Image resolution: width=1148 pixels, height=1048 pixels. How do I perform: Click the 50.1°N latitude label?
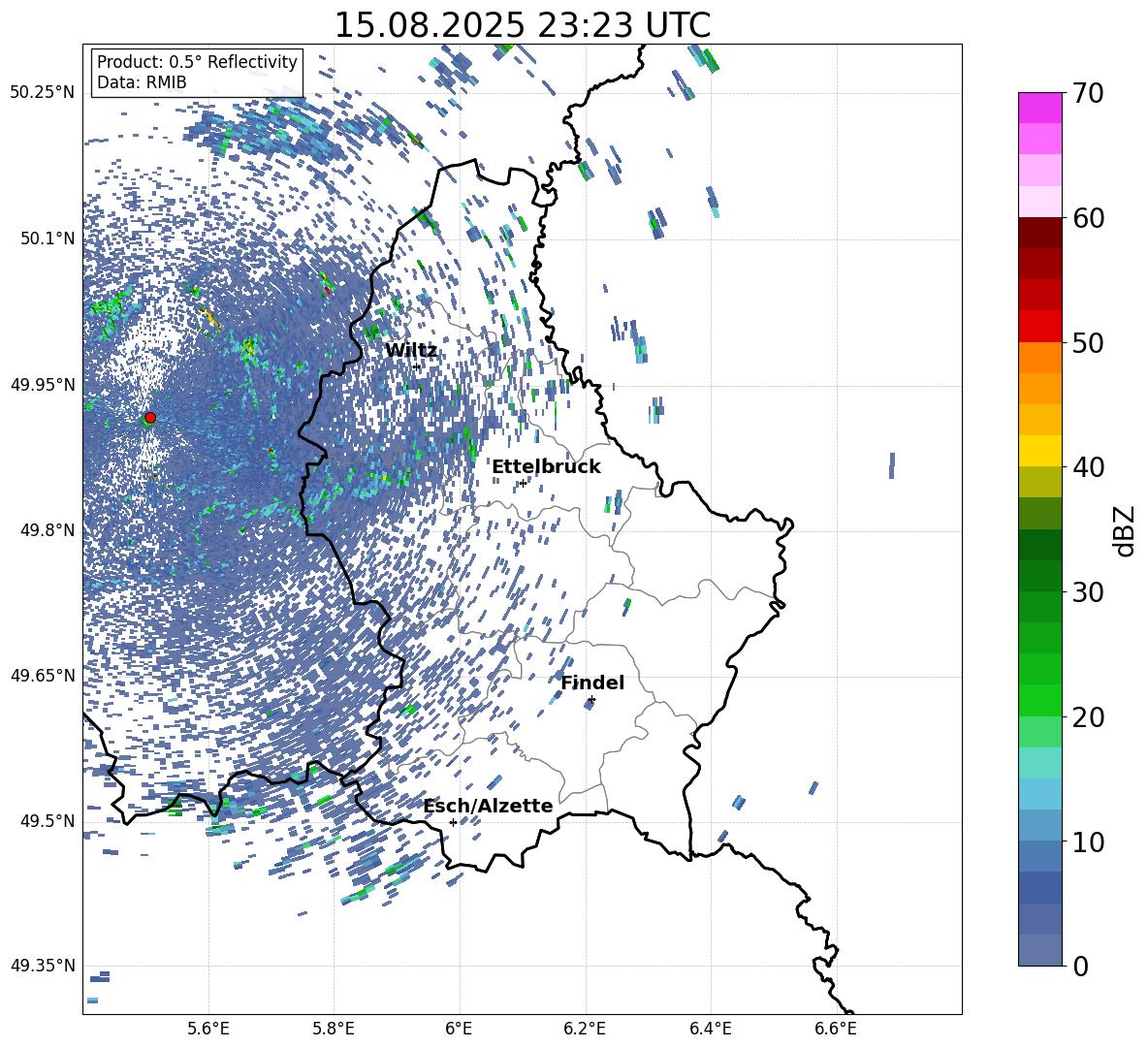(48, 238)
